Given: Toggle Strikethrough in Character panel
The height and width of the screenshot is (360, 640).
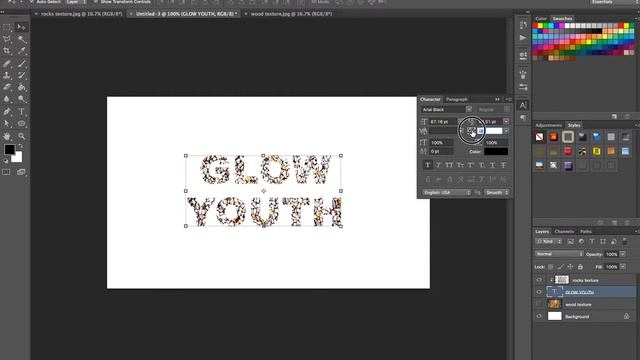Looking at the screenshot, I should pyautogui.click(x=503, y=165).
